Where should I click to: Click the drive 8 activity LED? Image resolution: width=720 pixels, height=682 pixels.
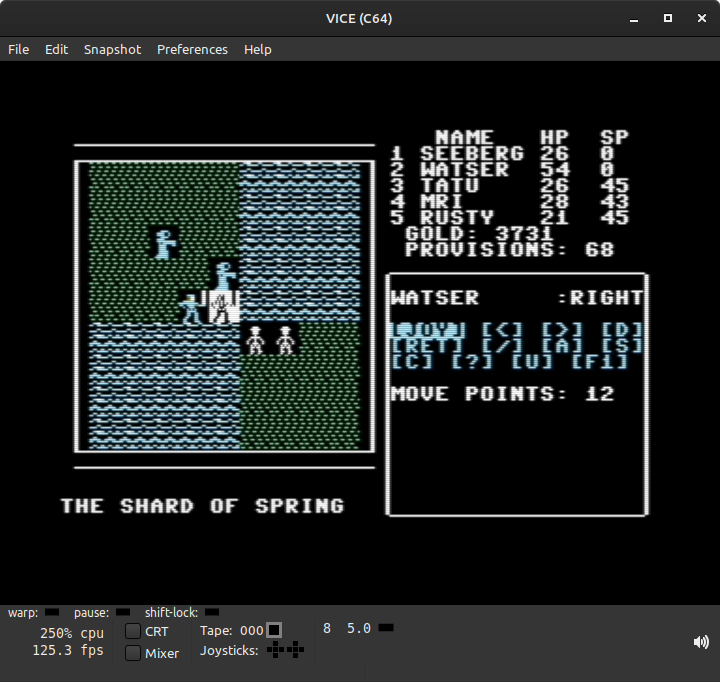(x=386, y=628)
